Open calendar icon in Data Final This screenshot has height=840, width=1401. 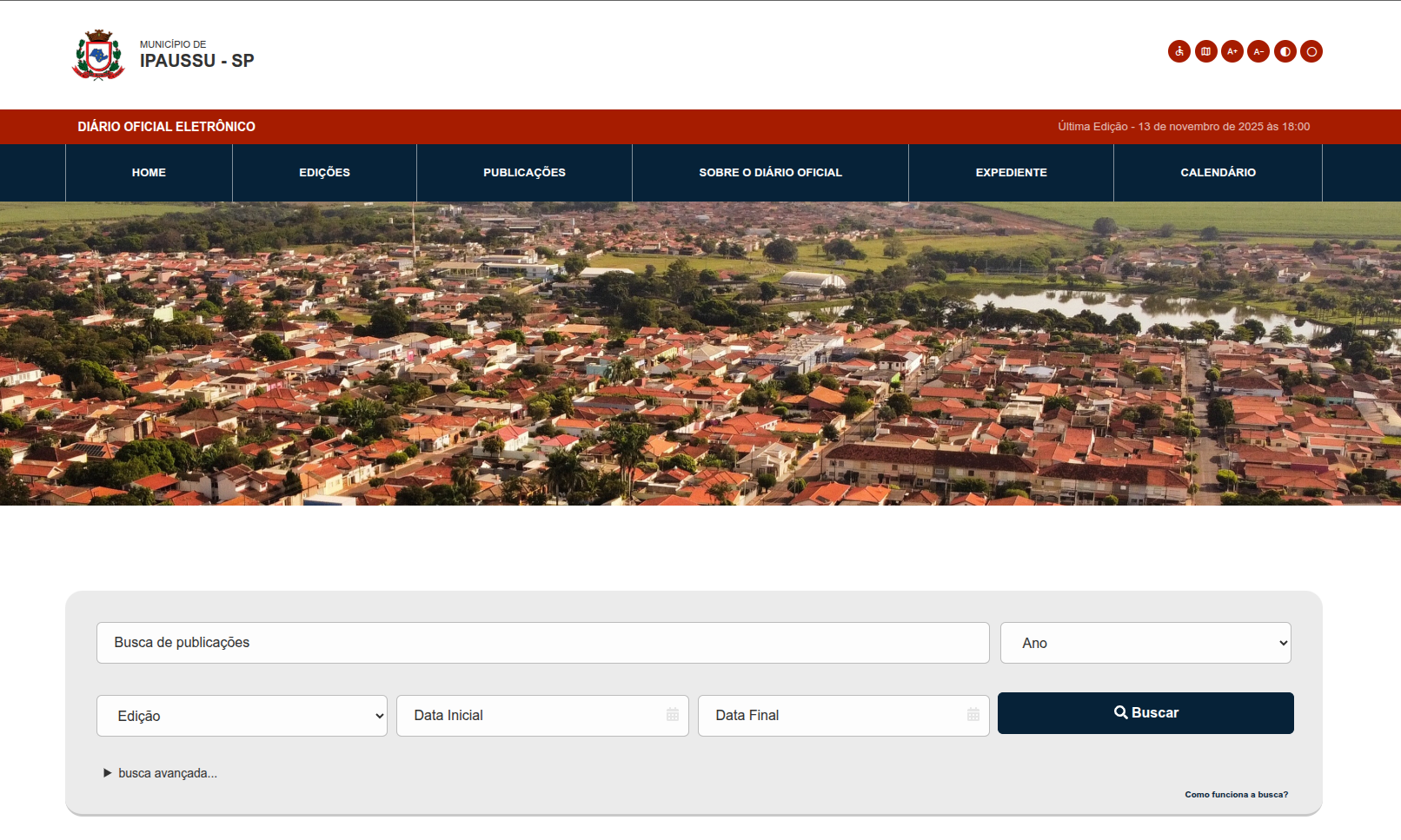973,715
